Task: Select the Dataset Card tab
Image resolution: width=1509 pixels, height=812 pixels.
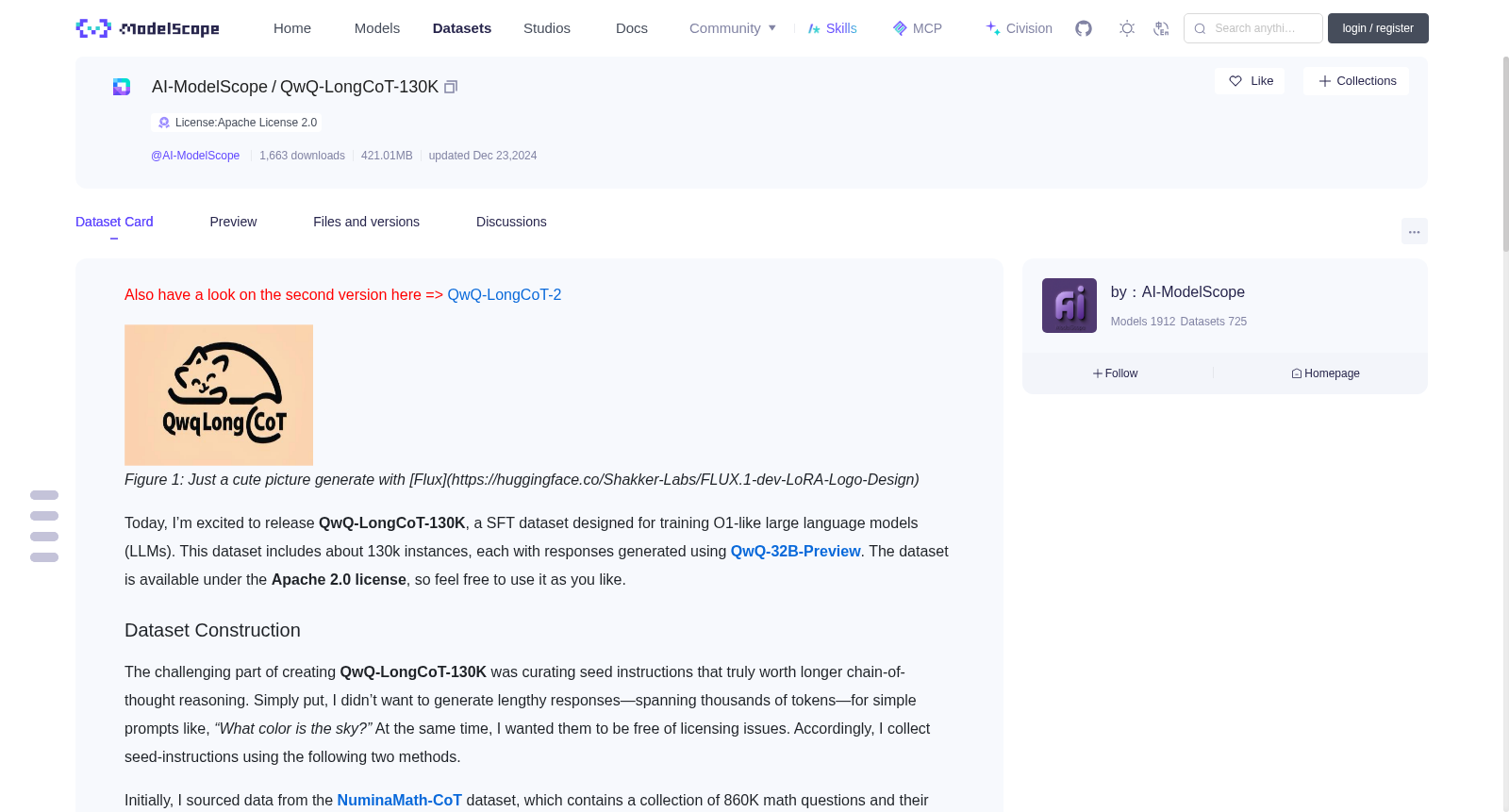Action: (114, 222)
